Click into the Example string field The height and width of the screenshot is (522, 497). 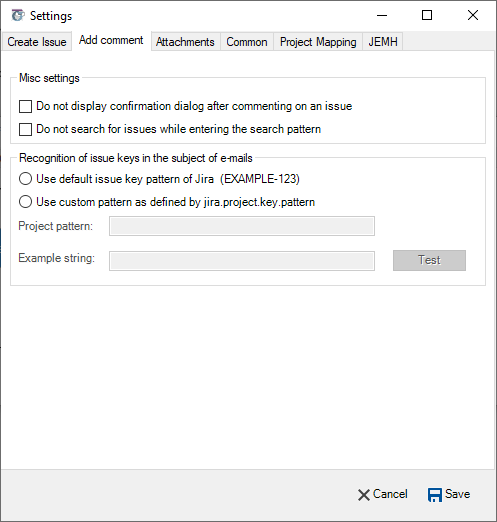coord(242,261)
